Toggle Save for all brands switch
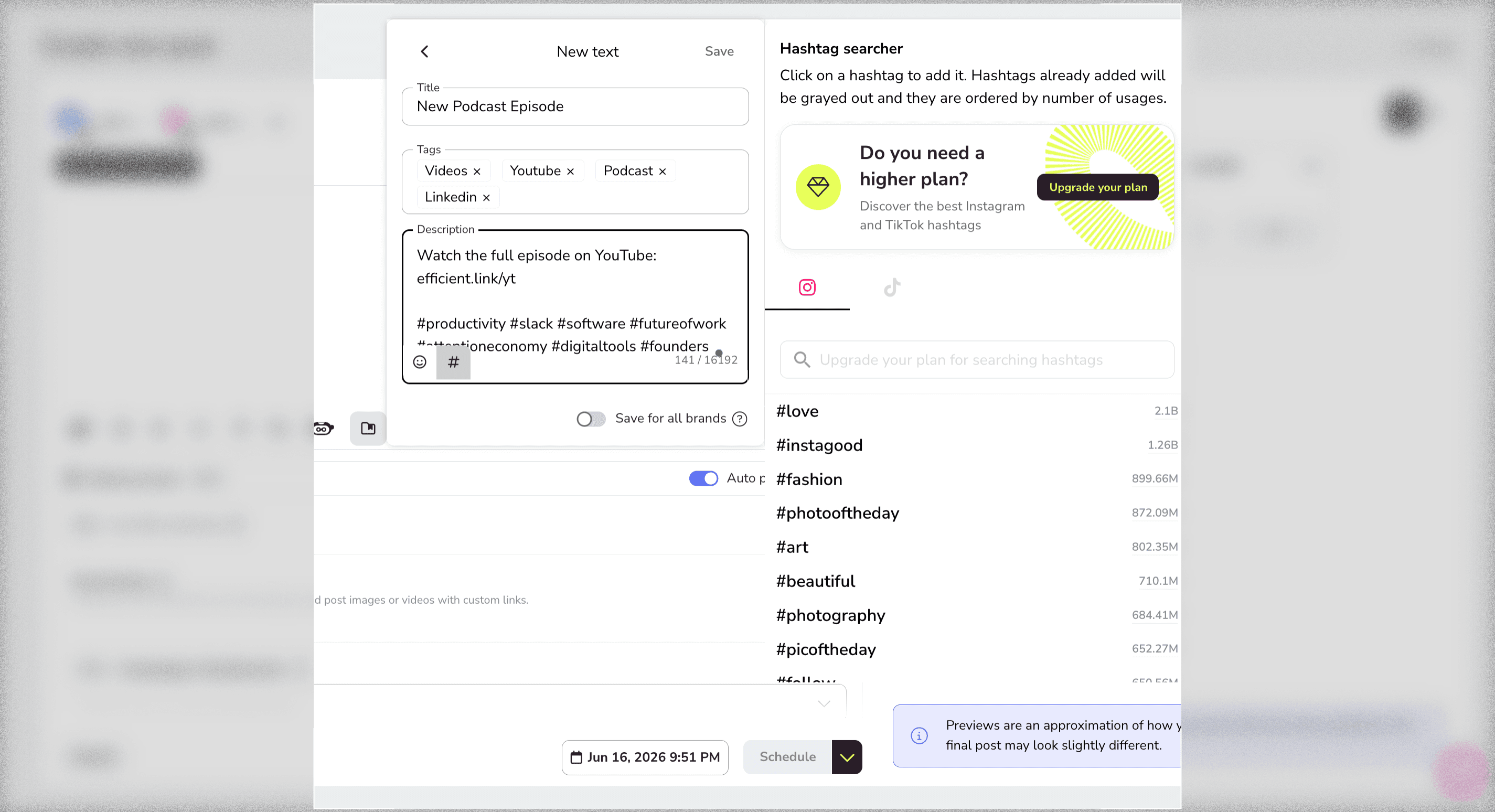The width and height of the screenshot is (1495, 812). point(591,419)
